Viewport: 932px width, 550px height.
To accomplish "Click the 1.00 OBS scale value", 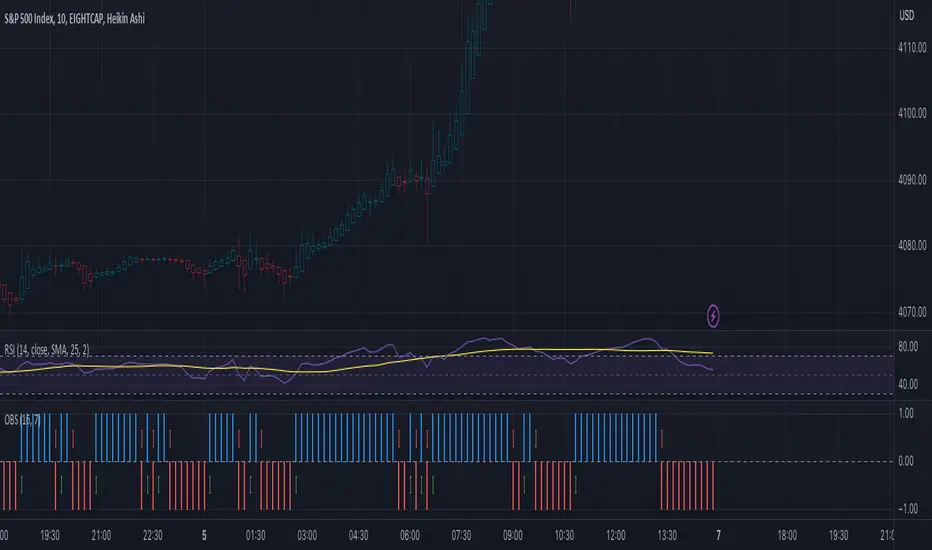I will click(x=906, y=413).
